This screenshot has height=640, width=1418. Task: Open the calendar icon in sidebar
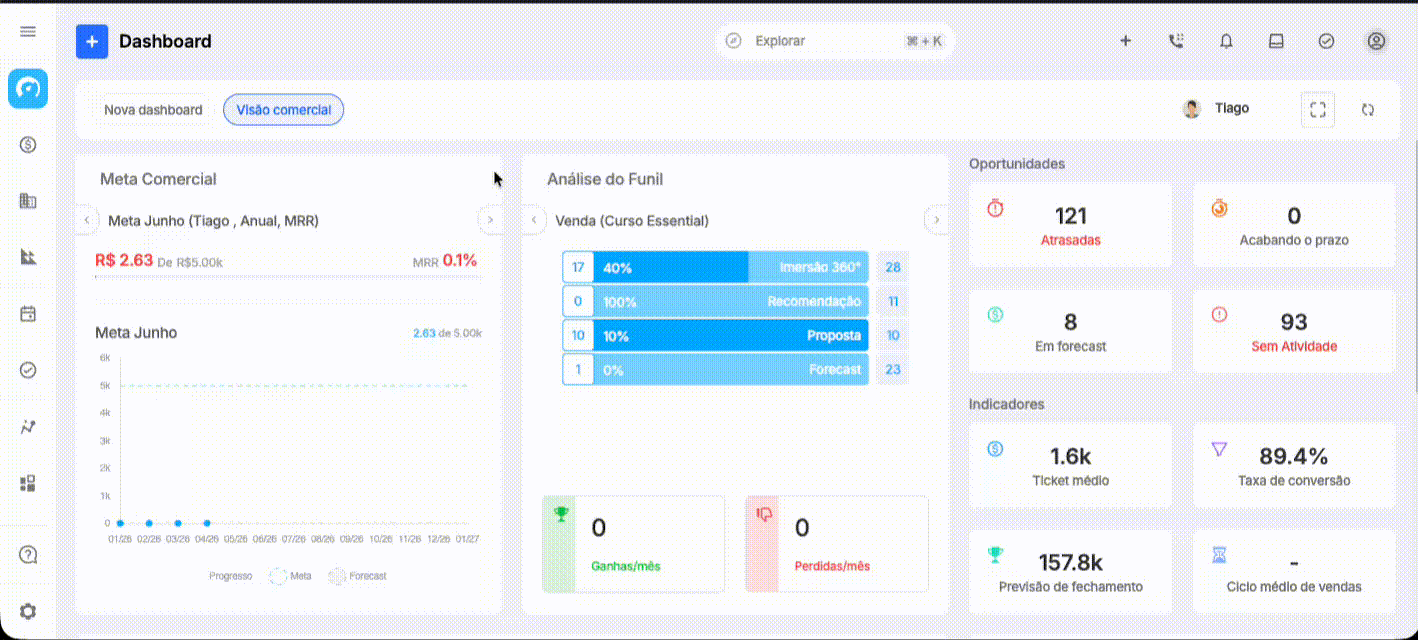[x=28, y=314]
